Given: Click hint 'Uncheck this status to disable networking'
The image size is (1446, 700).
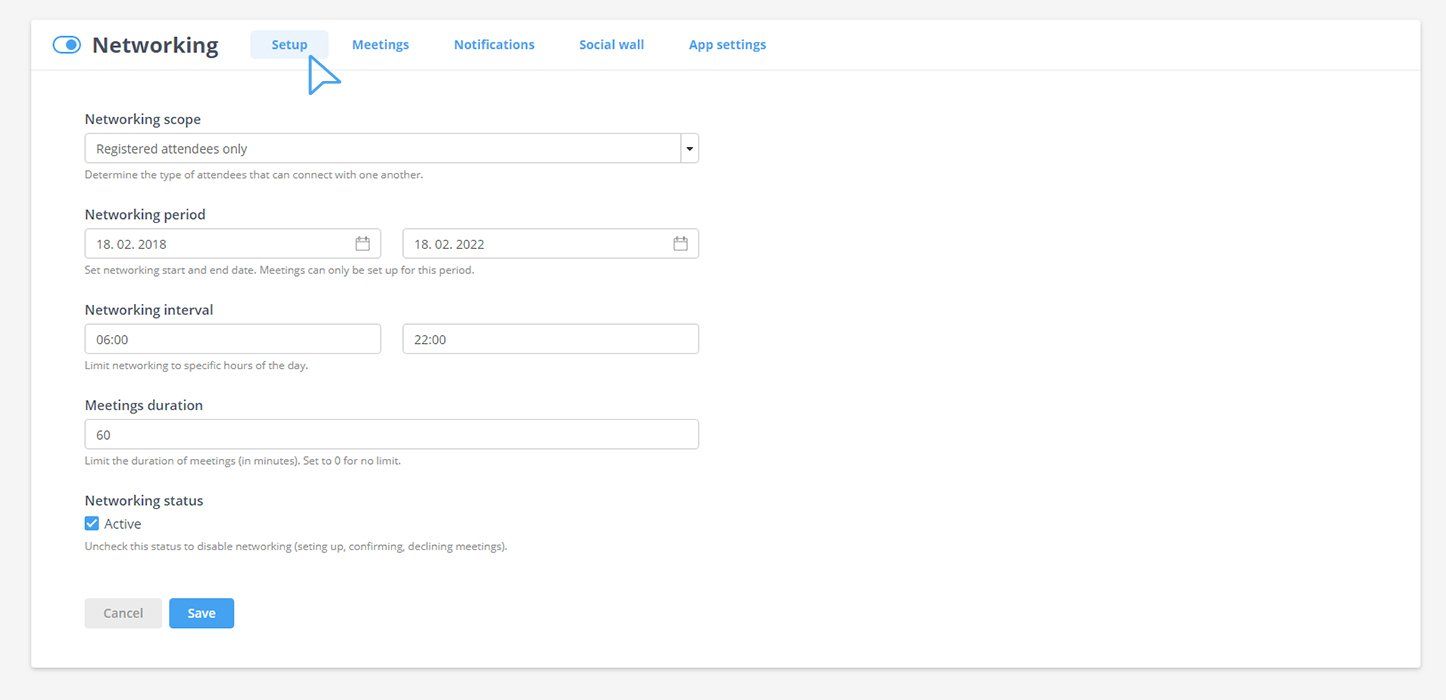Looking at the screenshot, I should point(296,547).
